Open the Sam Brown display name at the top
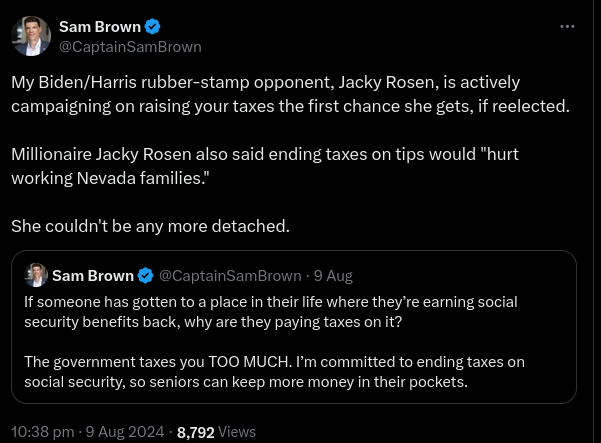601x443 pixels. [x=100, y=27]
